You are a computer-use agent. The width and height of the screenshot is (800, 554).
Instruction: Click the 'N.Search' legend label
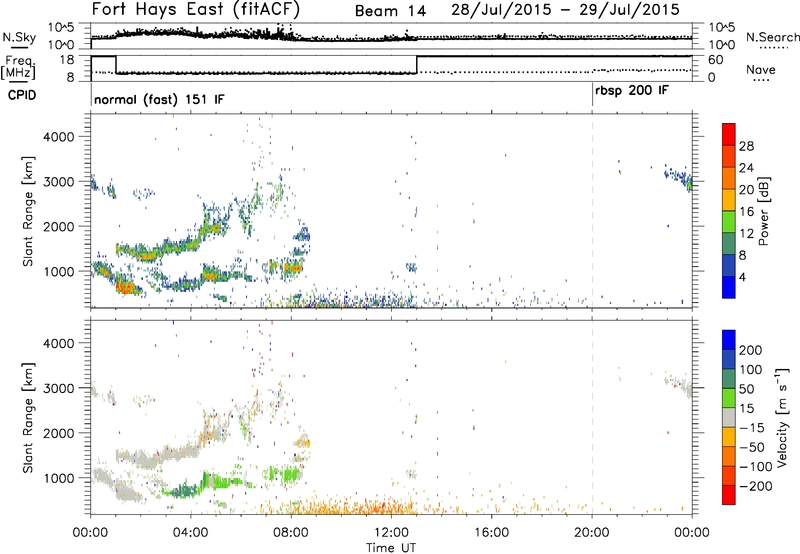[772, 37]
